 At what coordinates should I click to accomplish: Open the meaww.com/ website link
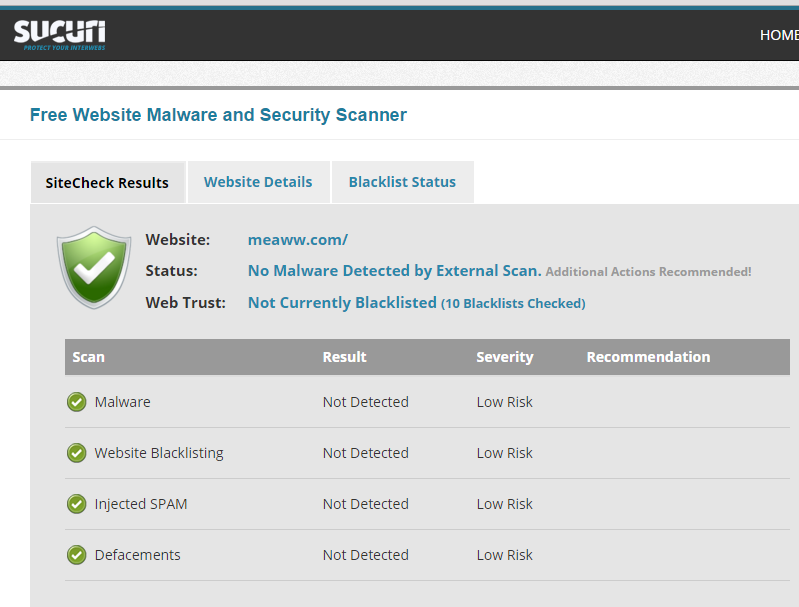(298, 240)
